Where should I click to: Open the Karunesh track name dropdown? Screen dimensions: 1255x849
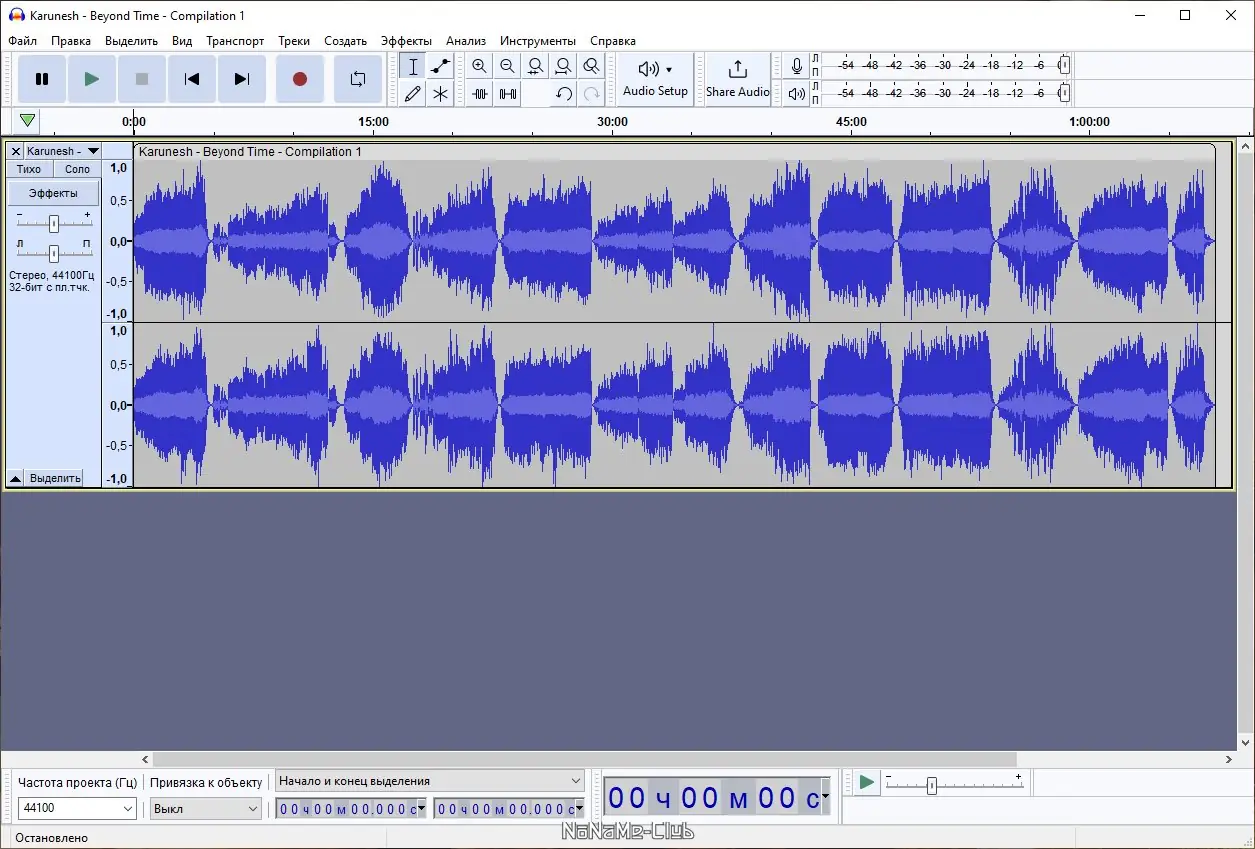coord(64,151)
